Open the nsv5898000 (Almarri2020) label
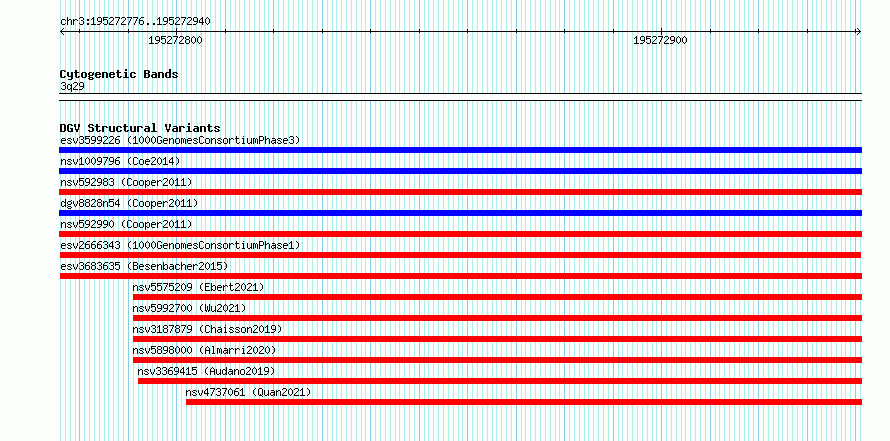The image size is (890, 441). [204, 350]
